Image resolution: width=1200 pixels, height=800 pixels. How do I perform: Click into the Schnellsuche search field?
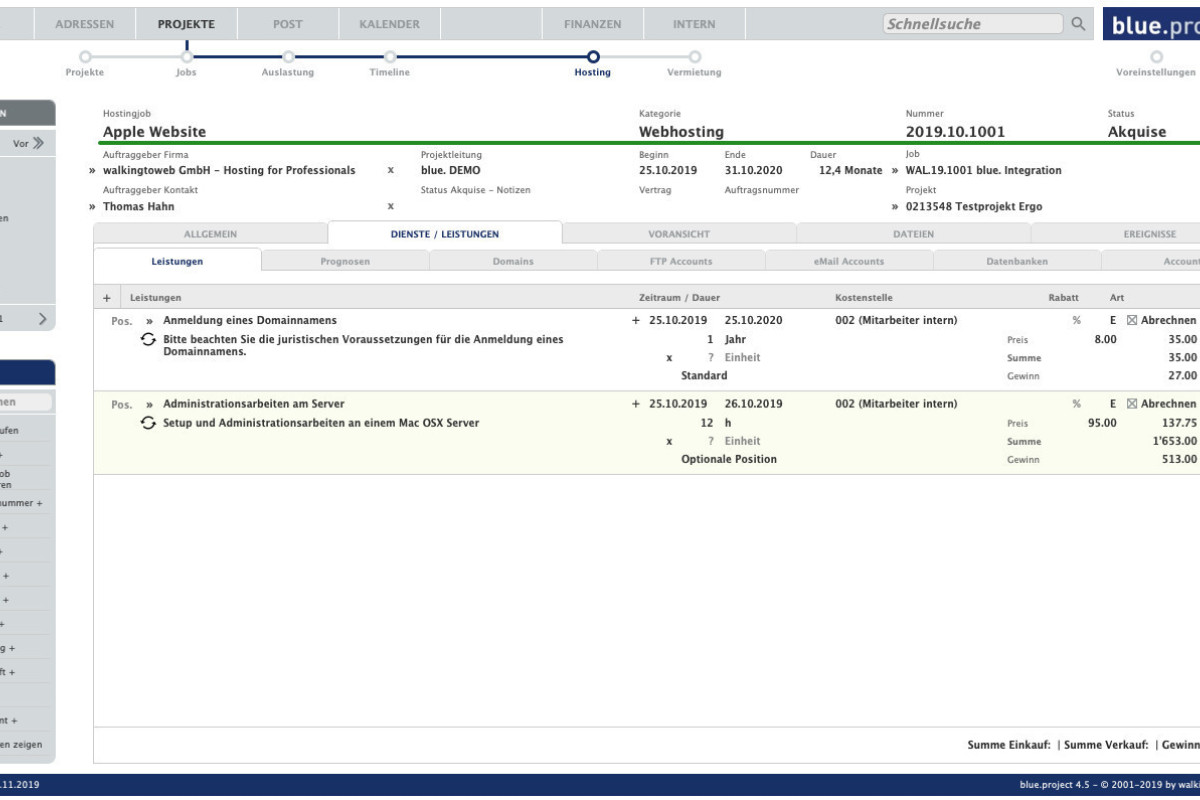pyautogui.click(x=972, y=24)
